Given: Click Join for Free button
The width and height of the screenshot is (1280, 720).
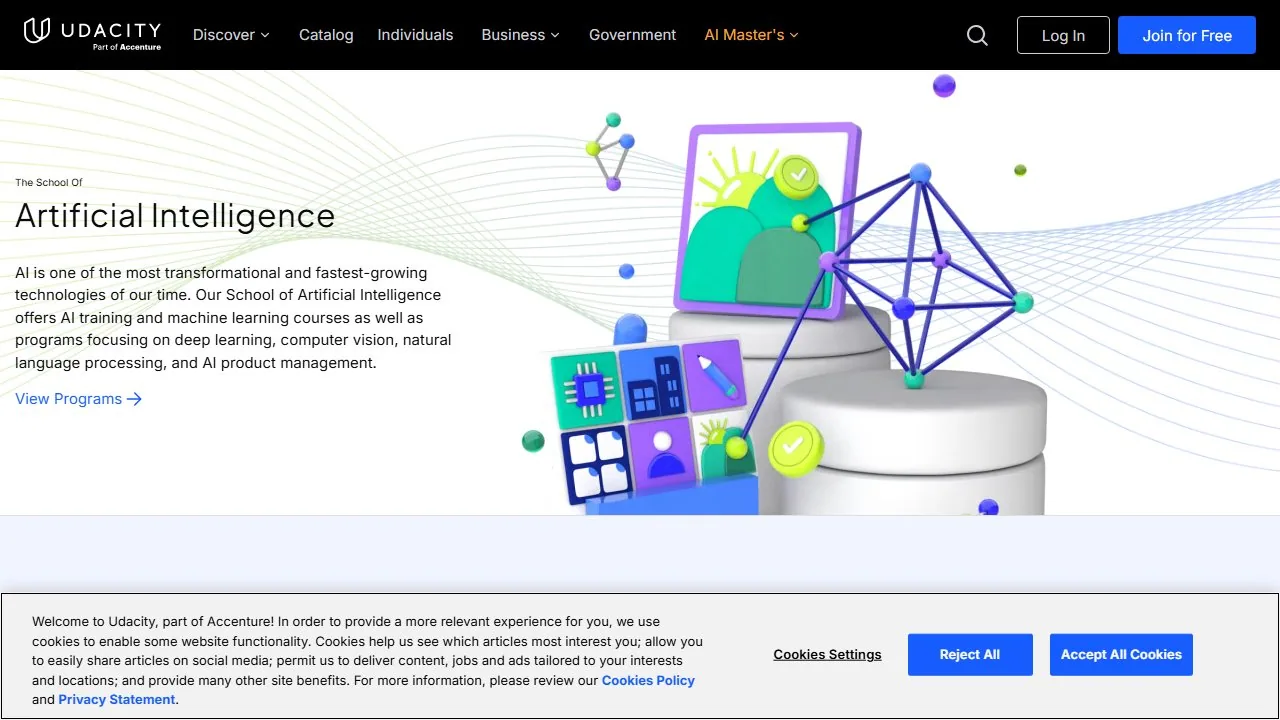Looking at the screenshot, I should click(1187, 35).
